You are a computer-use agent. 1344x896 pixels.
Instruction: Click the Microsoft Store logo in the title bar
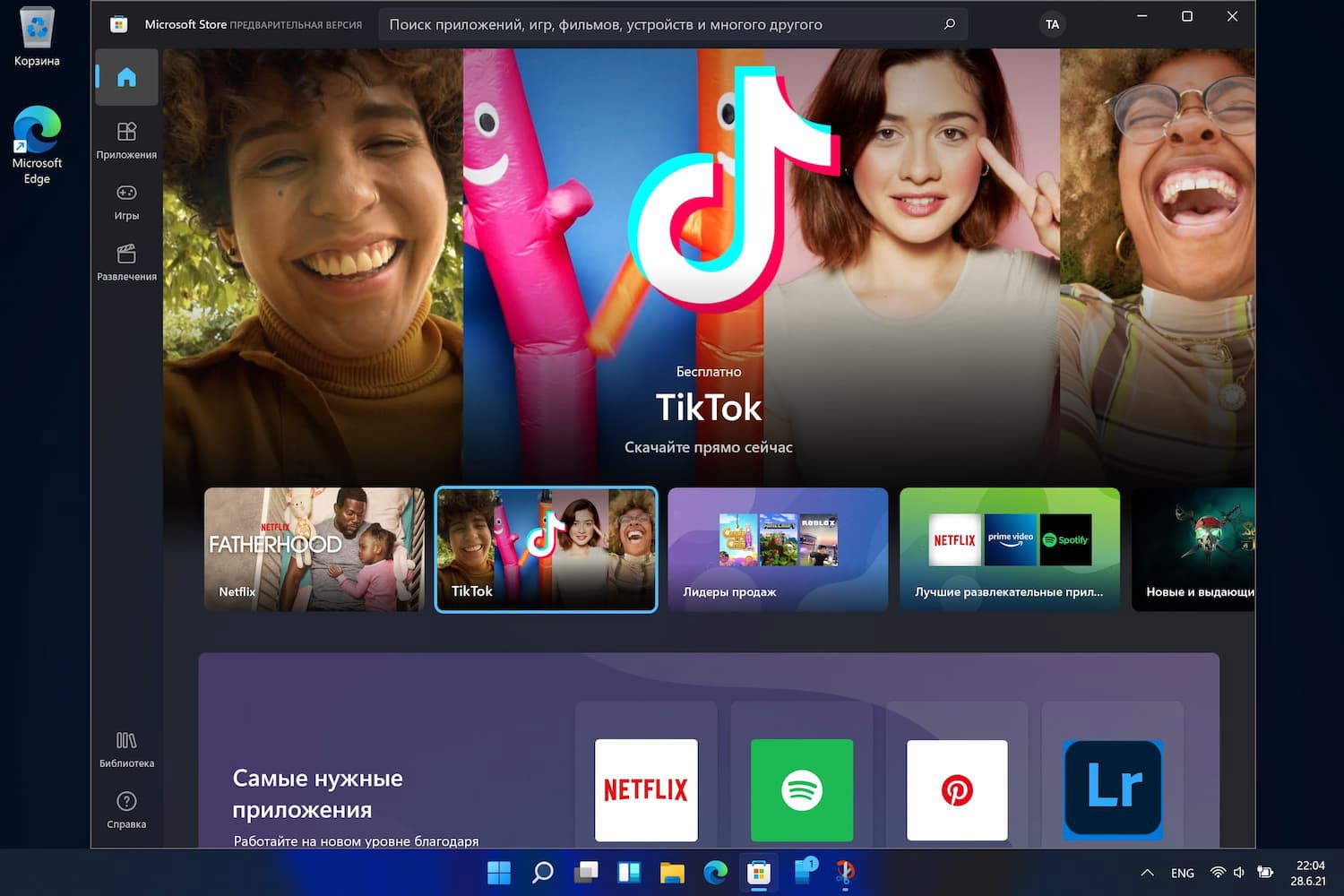click(x=118, y=24)
